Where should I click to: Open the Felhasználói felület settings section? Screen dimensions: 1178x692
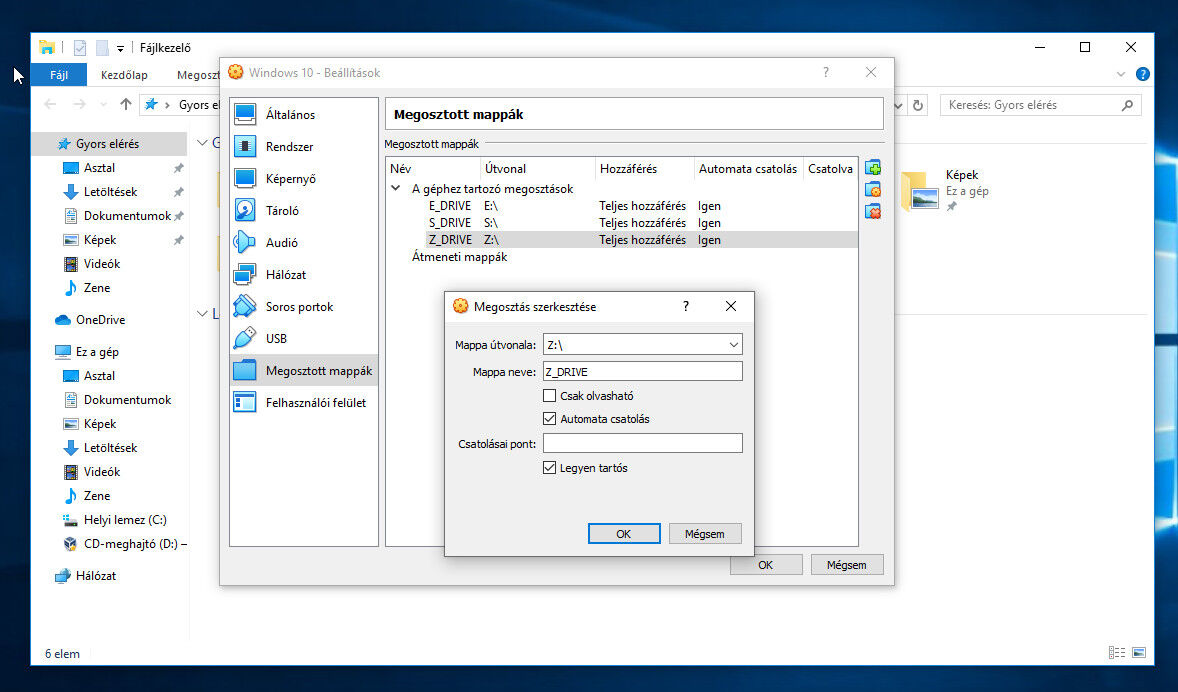(304, 403)
